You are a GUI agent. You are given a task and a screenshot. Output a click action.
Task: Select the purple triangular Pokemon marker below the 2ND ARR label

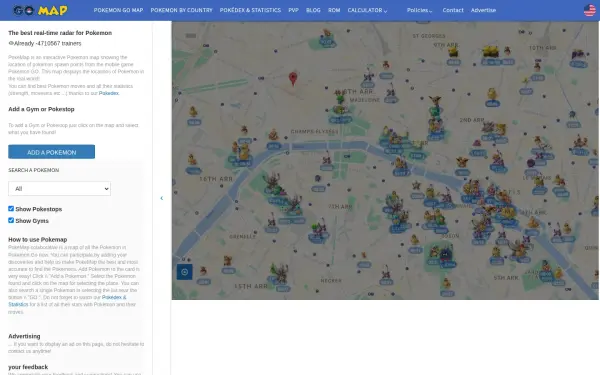pos(477,143)
